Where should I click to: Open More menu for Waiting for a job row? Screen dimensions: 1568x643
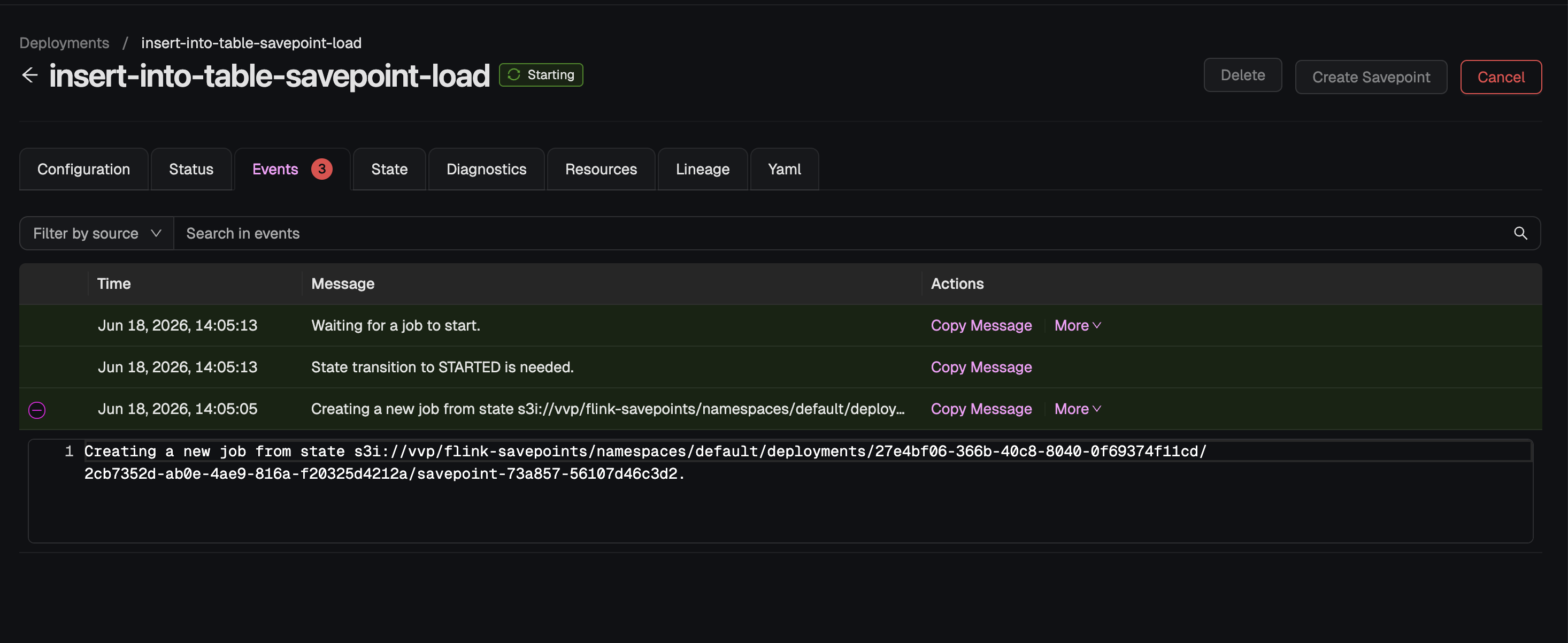pyautogui.click(x=1078, y=325)
